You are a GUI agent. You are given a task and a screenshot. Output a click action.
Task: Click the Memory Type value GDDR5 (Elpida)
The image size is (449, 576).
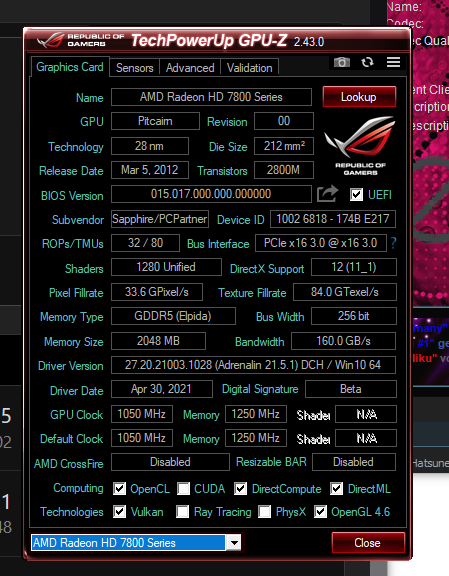click(x=173, y=316)
